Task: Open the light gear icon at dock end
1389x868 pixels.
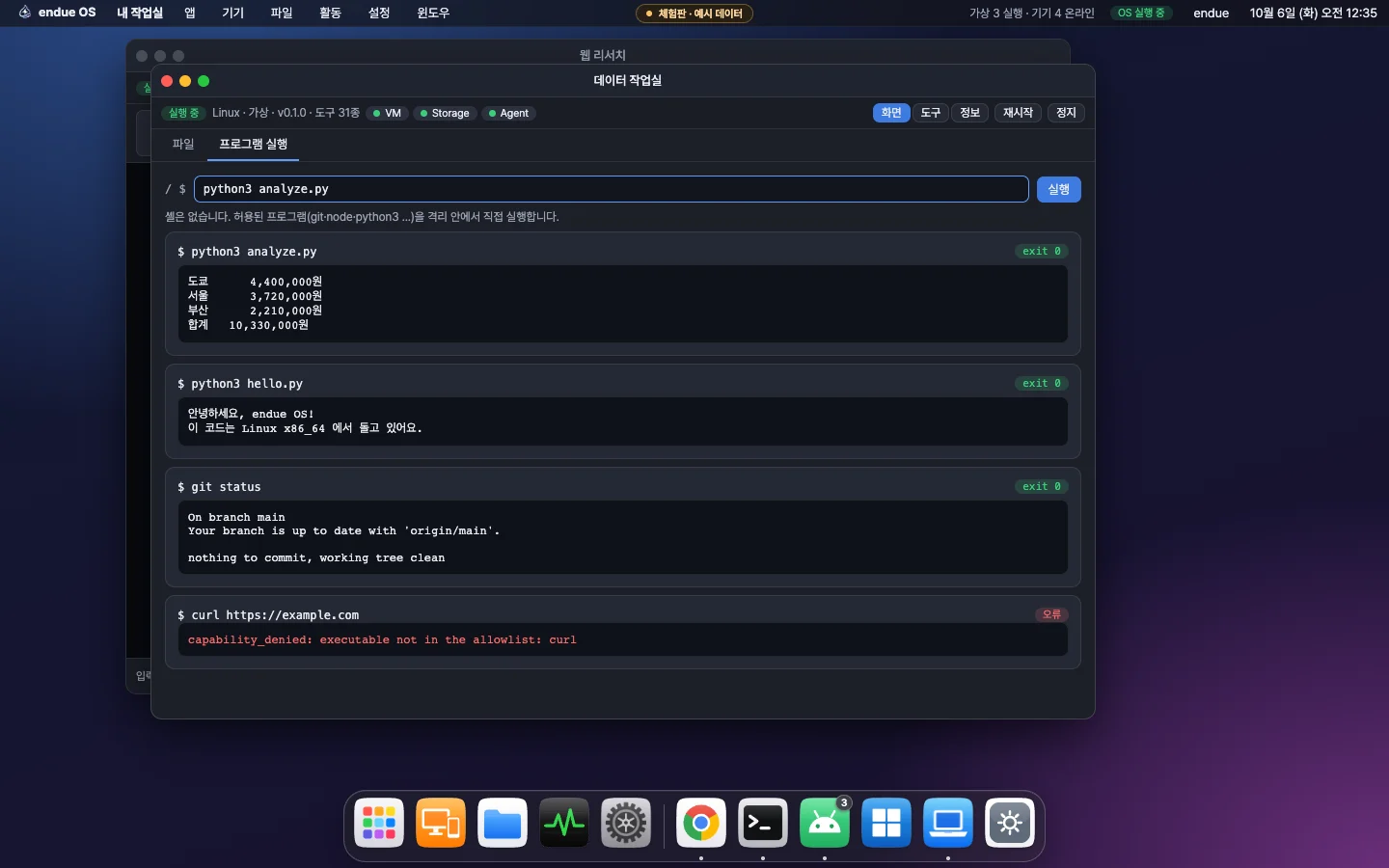Action: tap(1010, 823)
